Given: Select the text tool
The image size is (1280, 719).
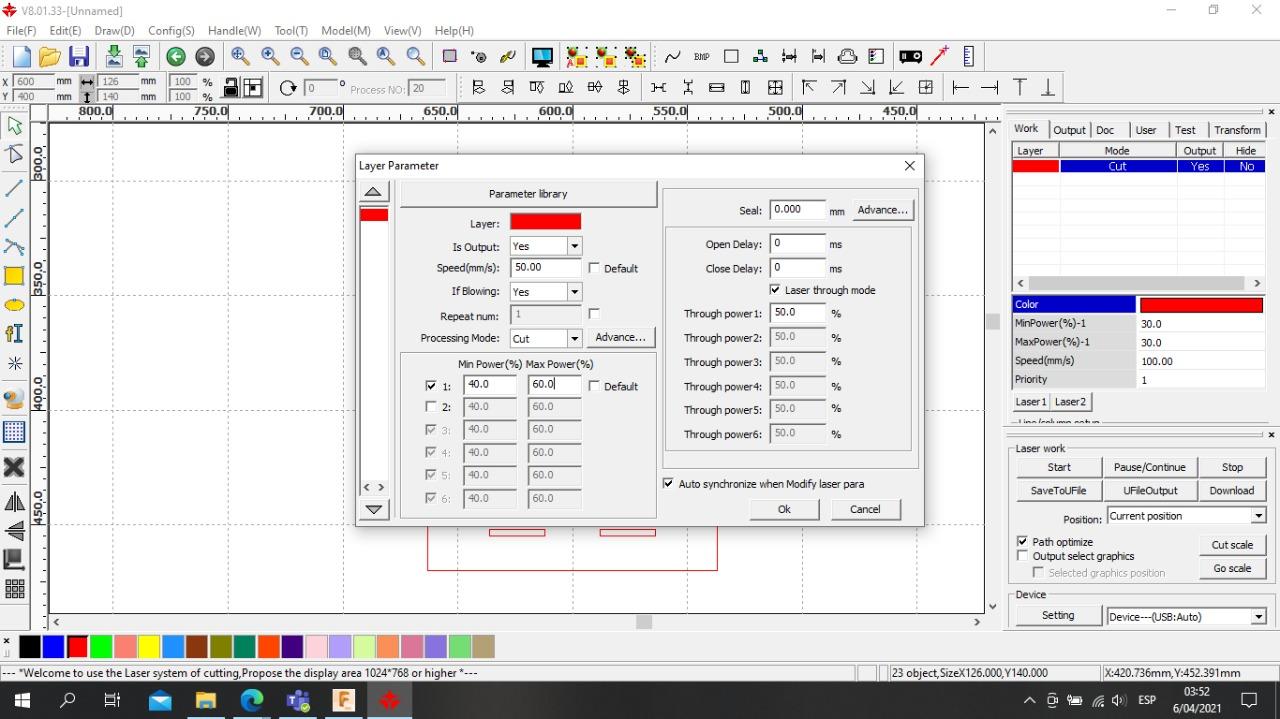Looking at the screenshot, I should (15, 334).
